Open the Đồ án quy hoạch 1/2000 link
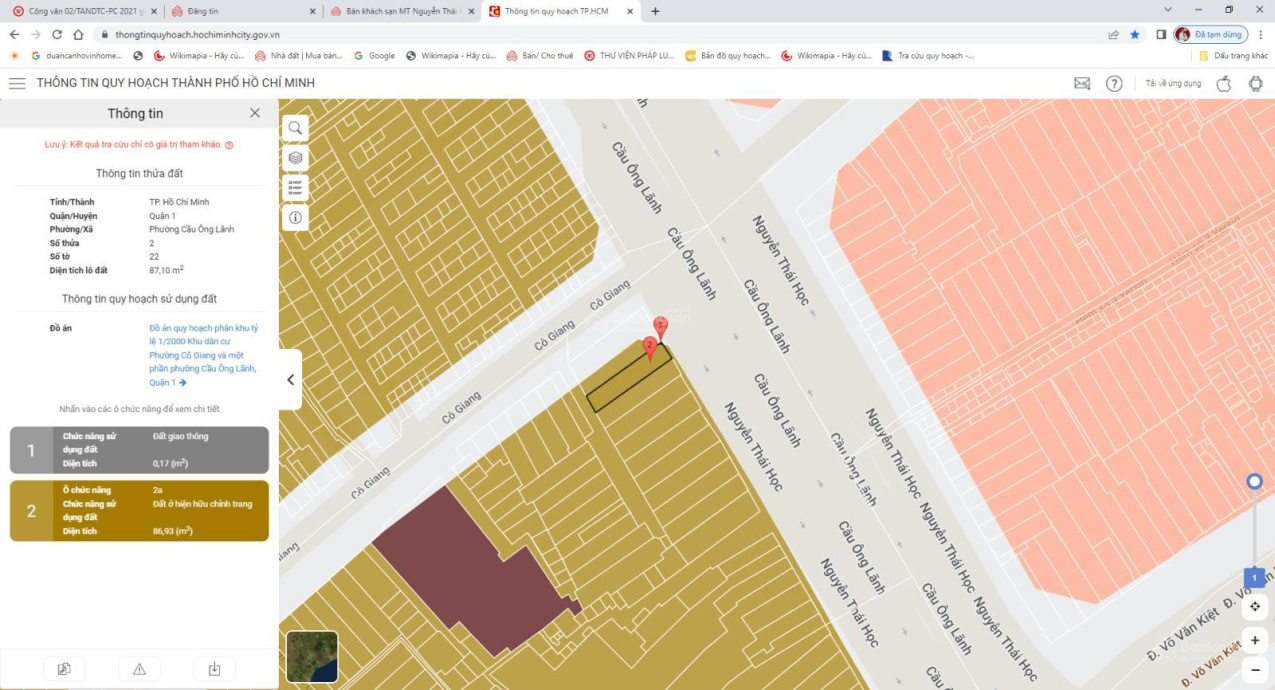Screen dimensions: 1275x690 click(x=203, y=355)
